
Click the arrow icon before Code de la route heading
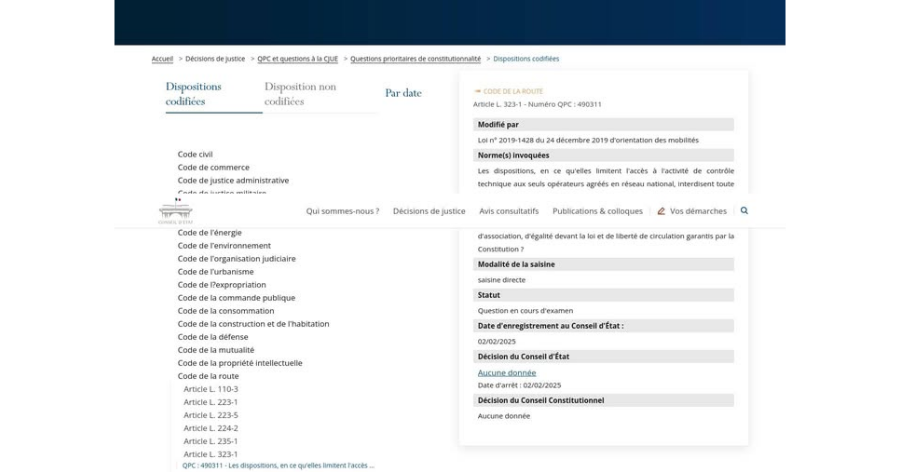(477, 92)
